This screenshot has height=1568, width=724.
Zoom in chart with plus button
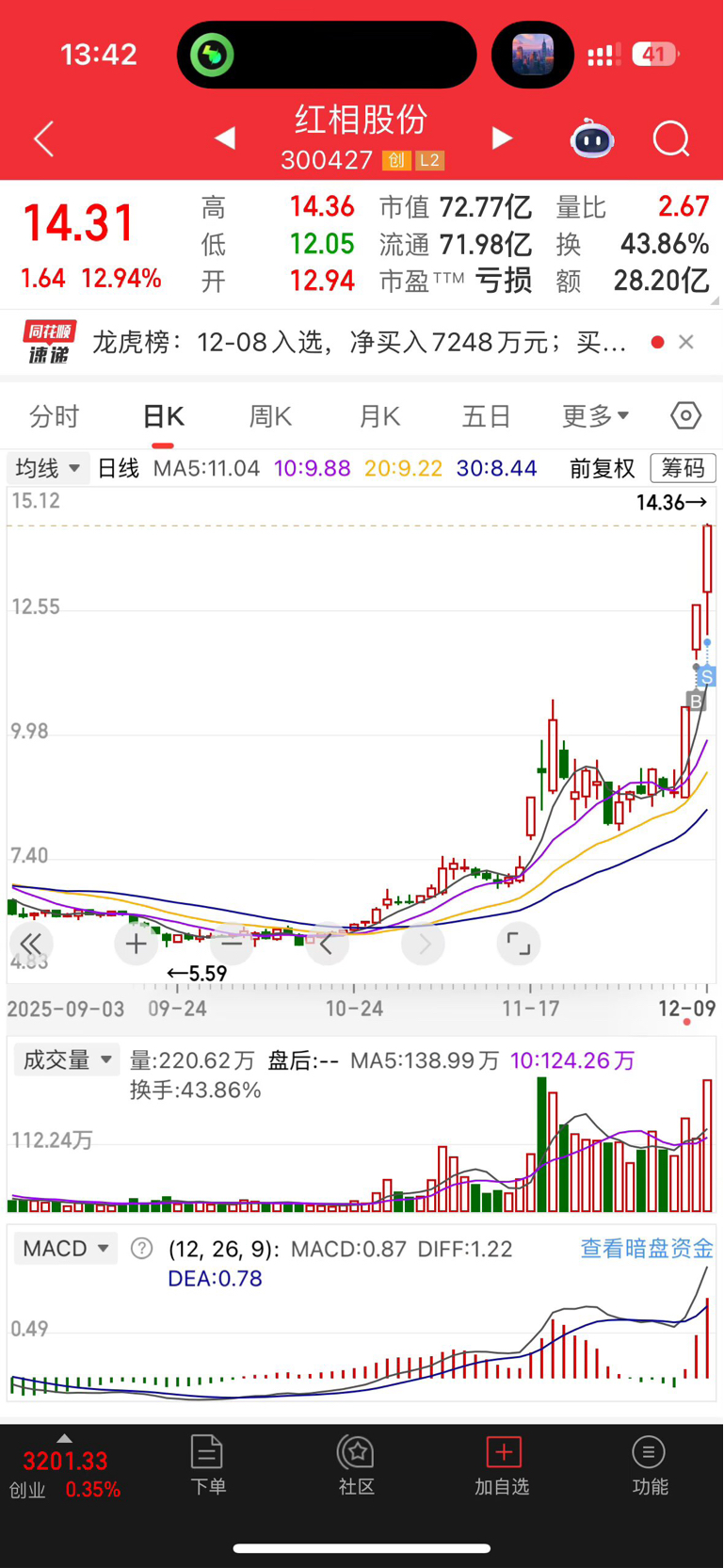[136, 944]
